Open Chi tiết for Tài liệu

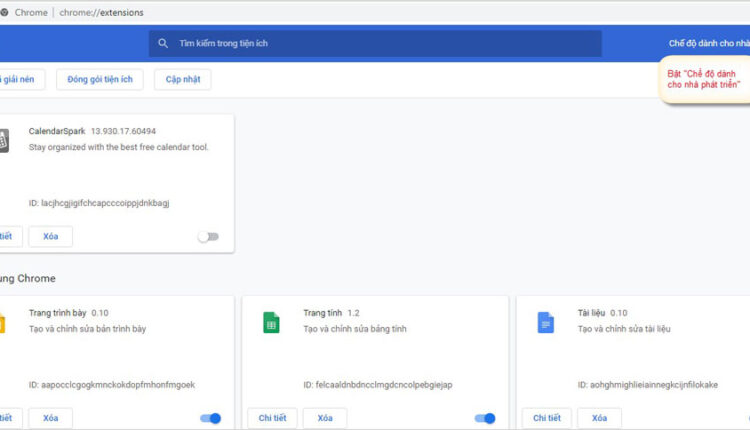[547, 418]
